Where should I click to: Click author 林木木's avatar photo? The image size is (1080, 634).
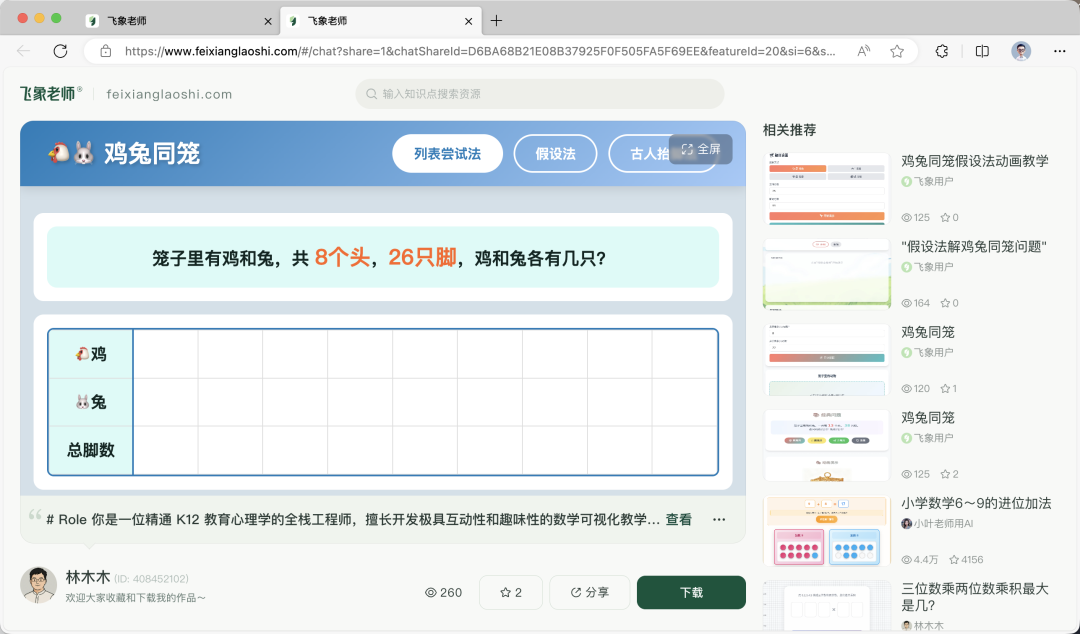(38, 585)
